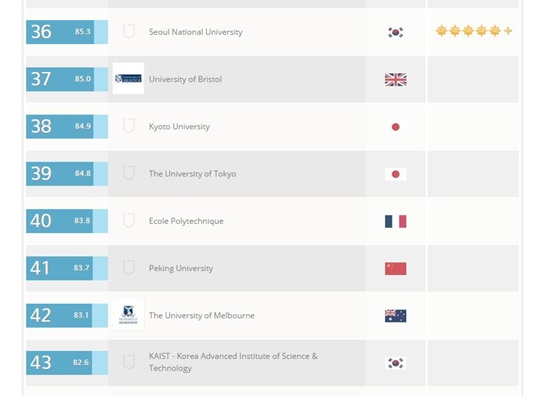540x396 pixels.
Task: Click the Australia flag for University of Melbourne
Action: coord(395,316)
